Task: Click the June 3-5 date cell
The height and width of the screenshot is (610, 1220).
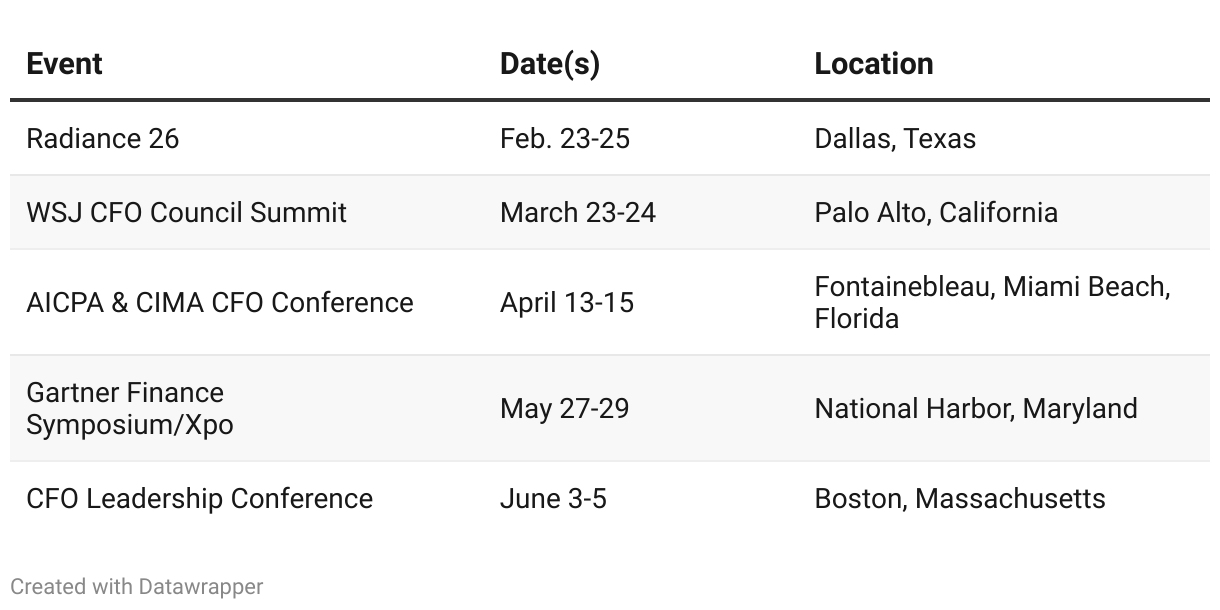Action: 553,498
